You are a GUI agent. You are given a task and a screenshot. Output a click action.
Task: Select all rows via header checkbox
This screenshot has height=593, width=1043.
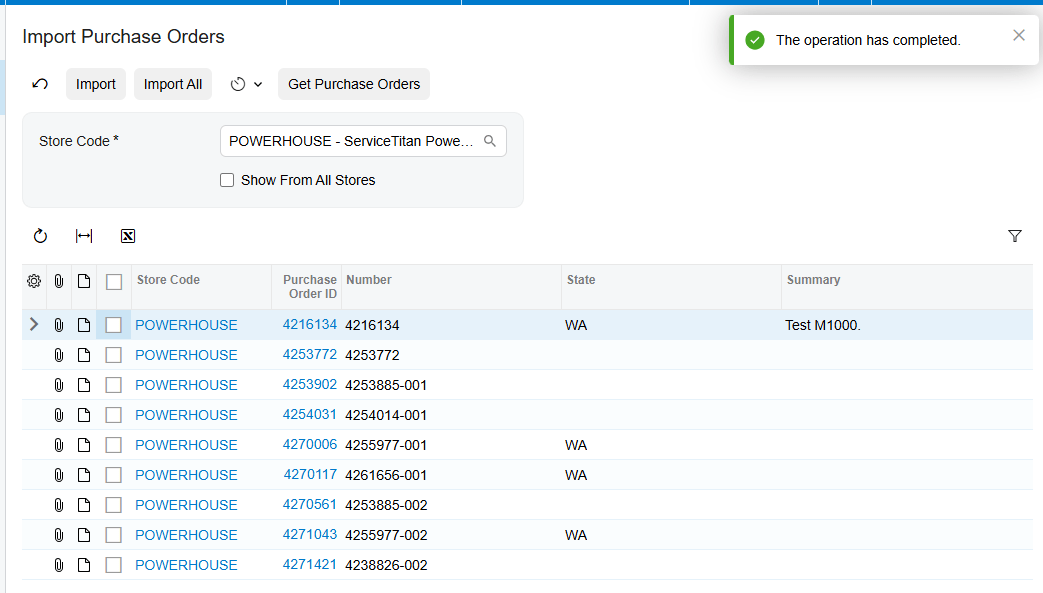[114, 282]
